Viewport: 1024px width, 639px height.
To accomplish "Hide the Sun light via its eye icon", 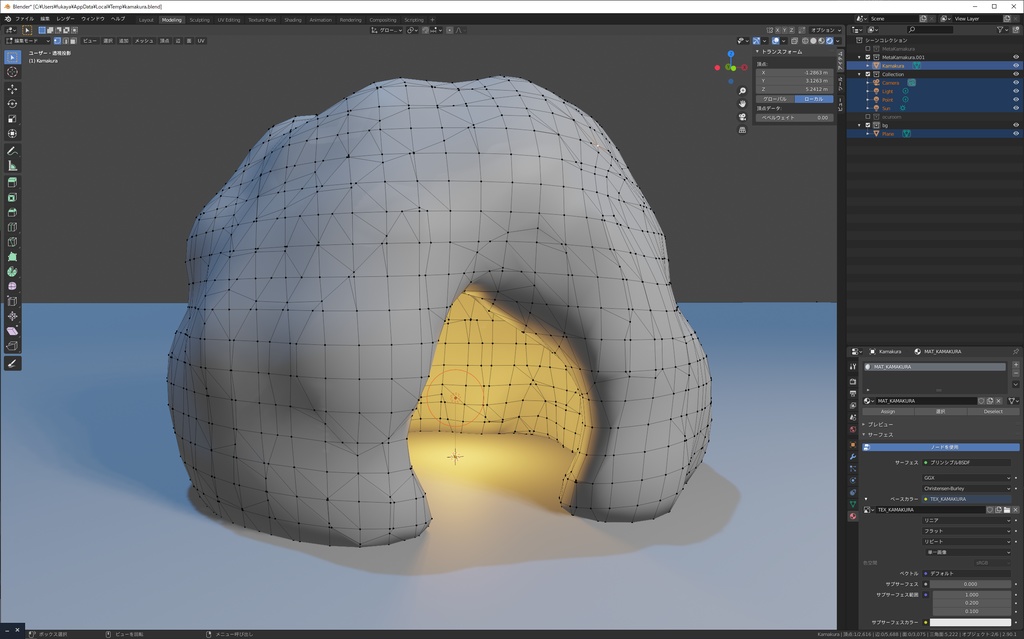I will point(1015,108).
